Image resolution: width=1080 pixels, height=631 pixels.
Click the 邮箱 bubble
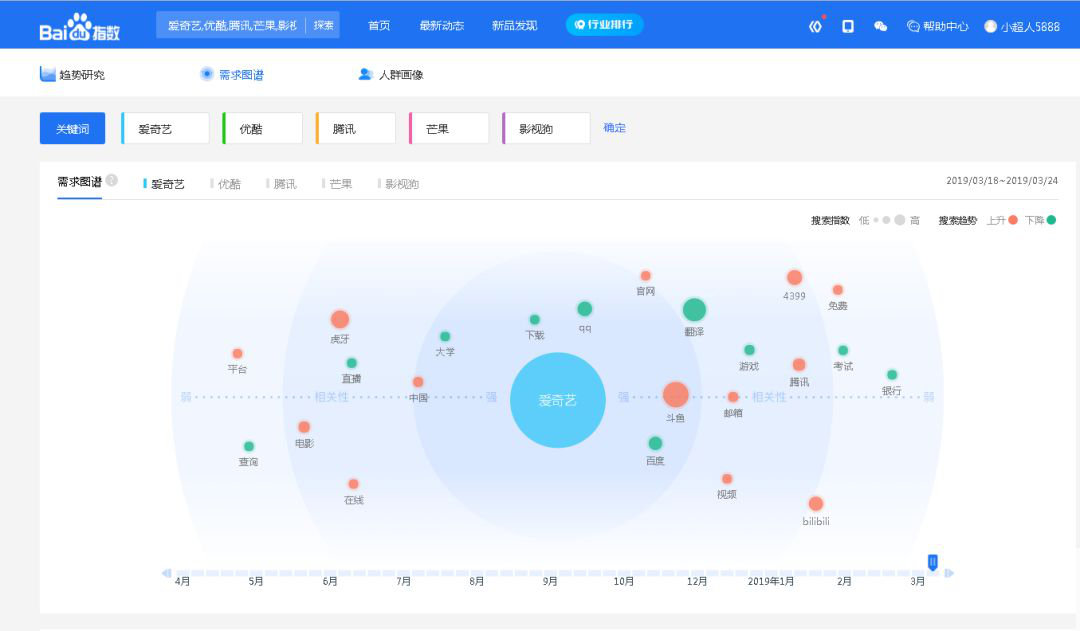[x=733, y=397]
